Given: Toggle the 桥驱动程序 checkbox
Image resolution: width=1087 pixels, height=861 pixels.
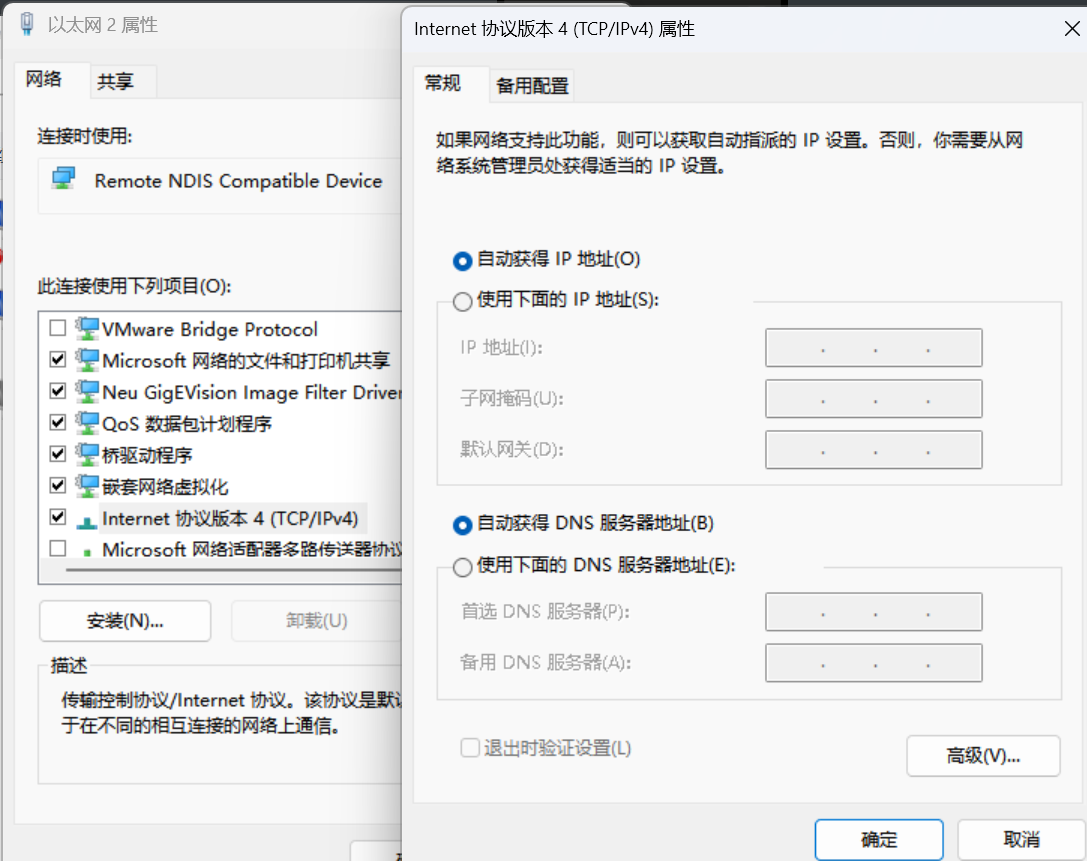Looking at the screenshot, I should point(58,454).
